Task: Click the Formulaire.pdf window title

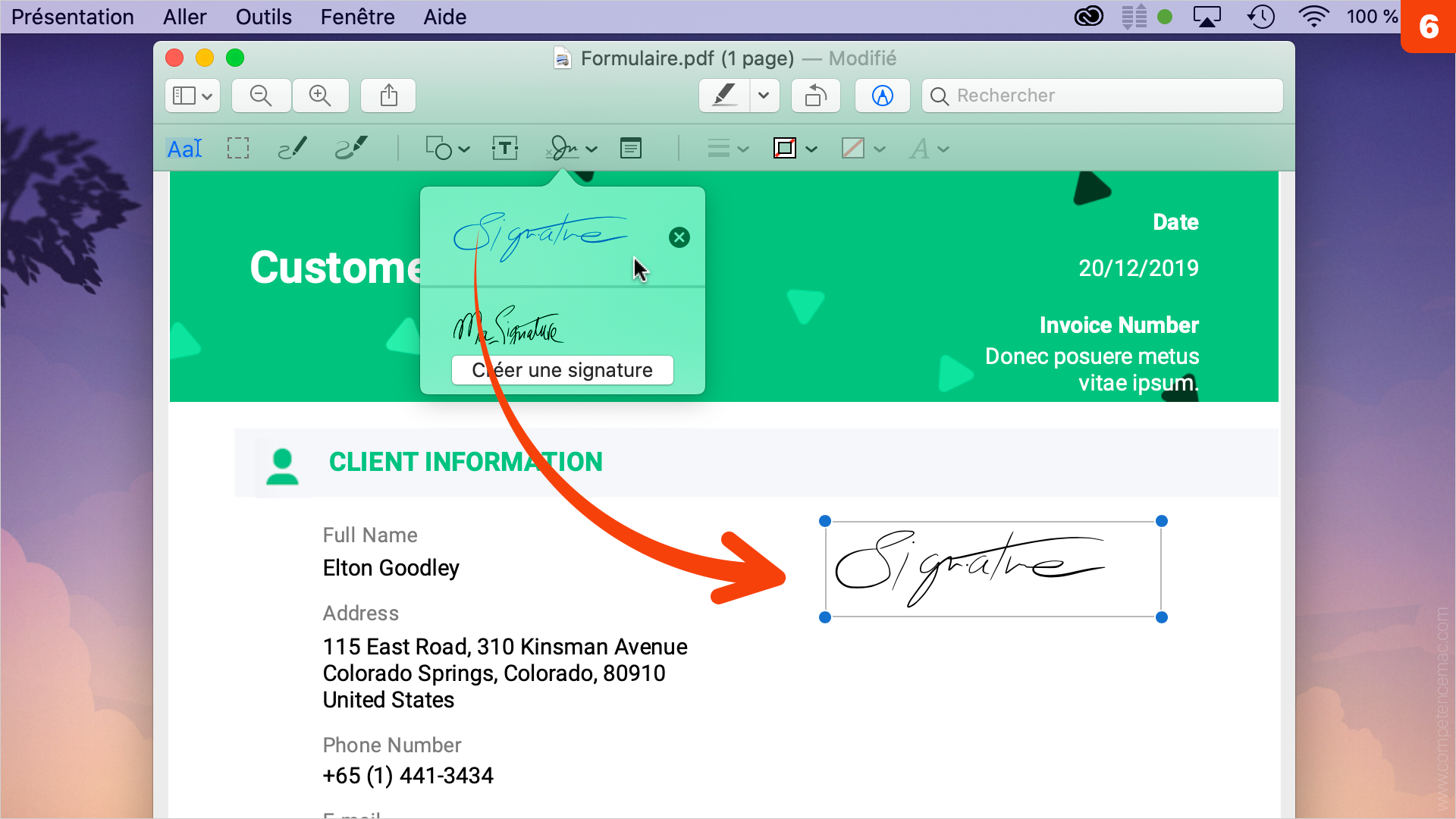Action: point(687,58)
